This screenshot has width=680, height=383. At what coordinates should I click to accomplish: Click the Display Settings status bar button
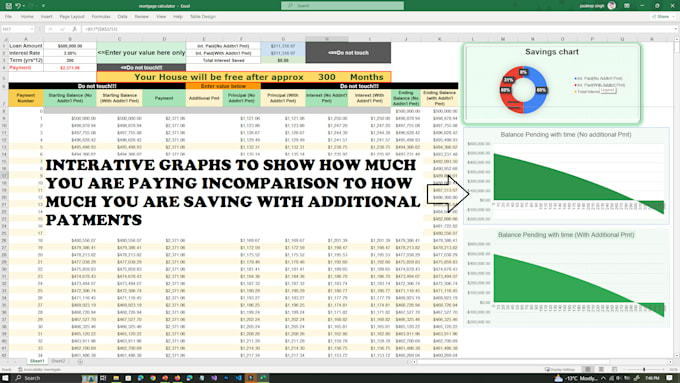coord(560,369)
